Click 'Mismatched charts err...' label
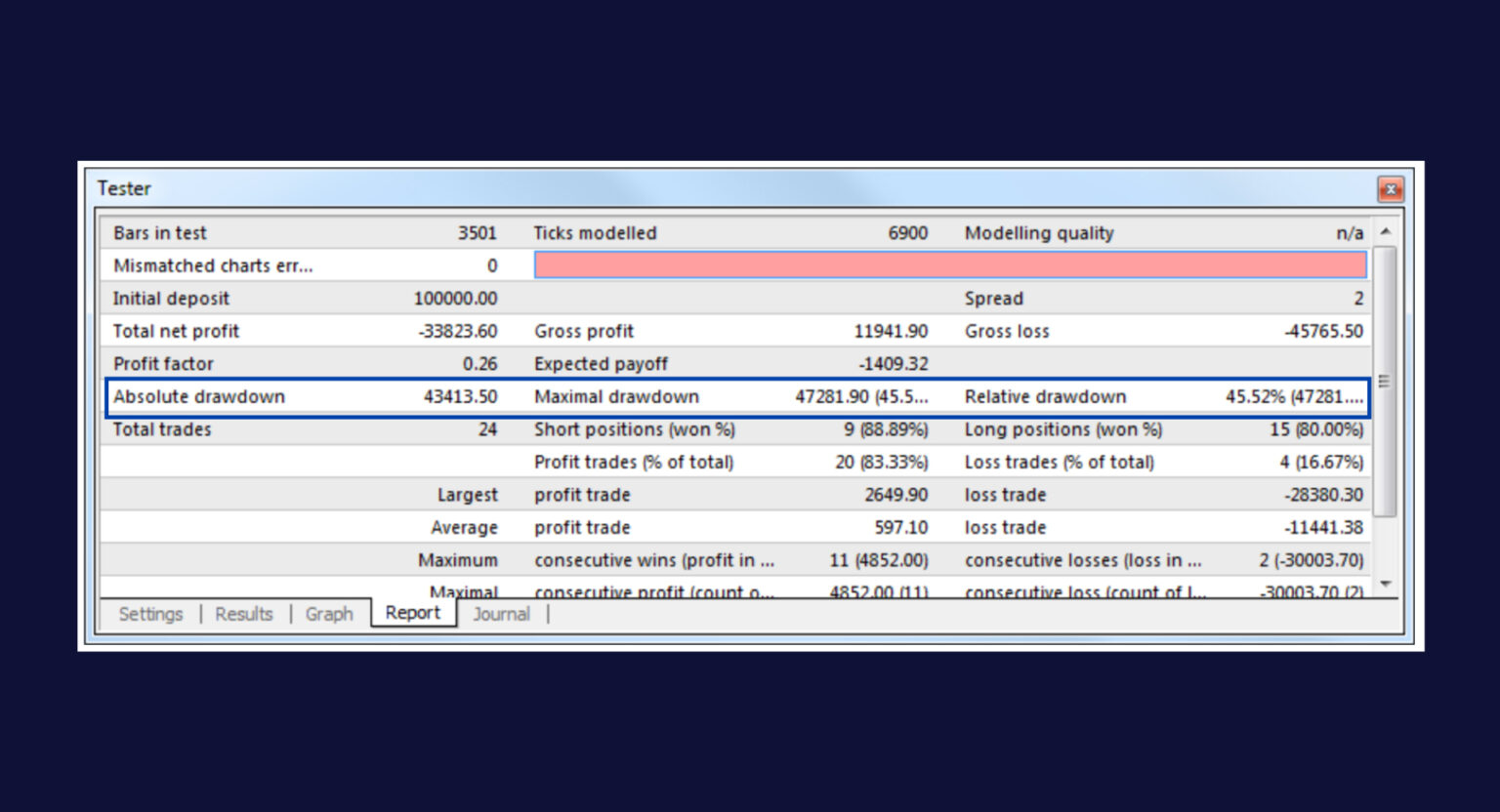The image size is (1500, 812). click(213, 265)
